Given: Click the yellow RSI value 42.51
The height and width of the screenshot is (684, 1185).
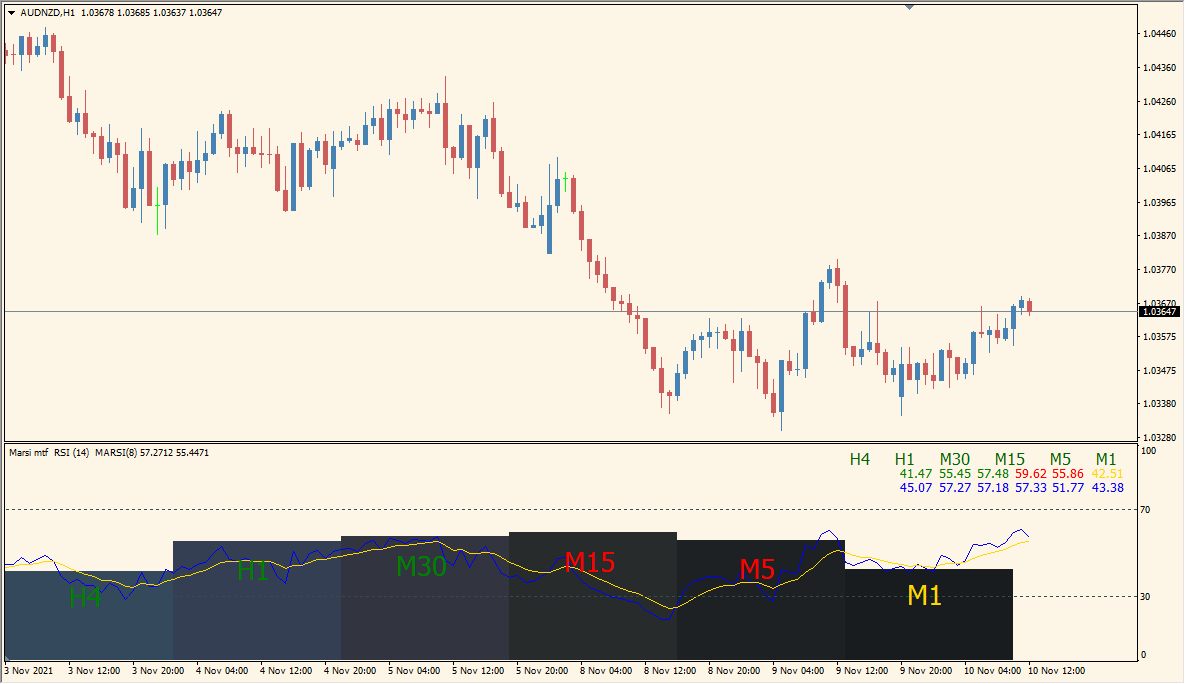Looking at the screenshot, I should (1107, 474).
